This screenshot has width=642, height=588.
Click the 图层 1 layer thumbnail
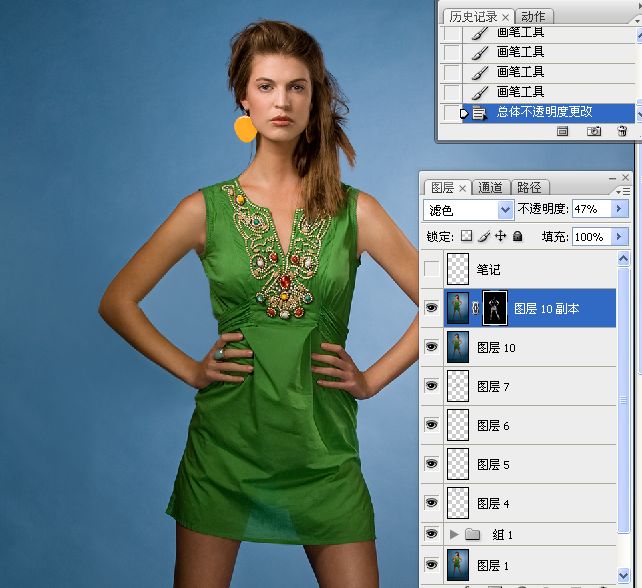coord(458,565)
